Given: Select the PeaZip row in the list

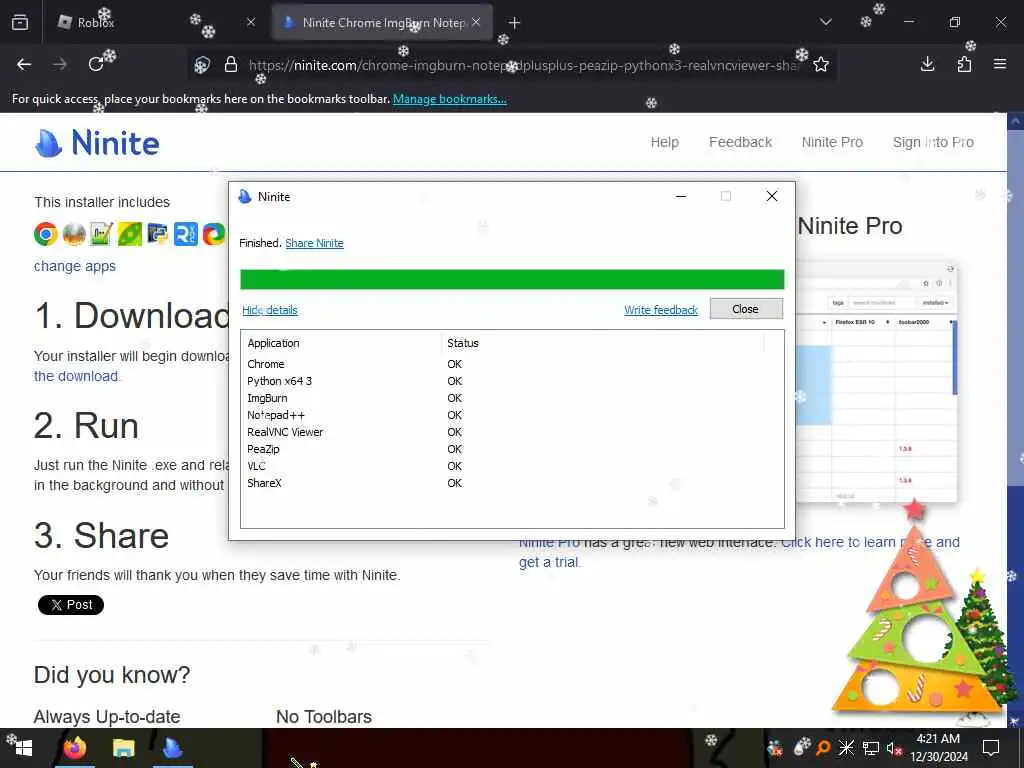Looking at the screenshot, I should [512, 449].
